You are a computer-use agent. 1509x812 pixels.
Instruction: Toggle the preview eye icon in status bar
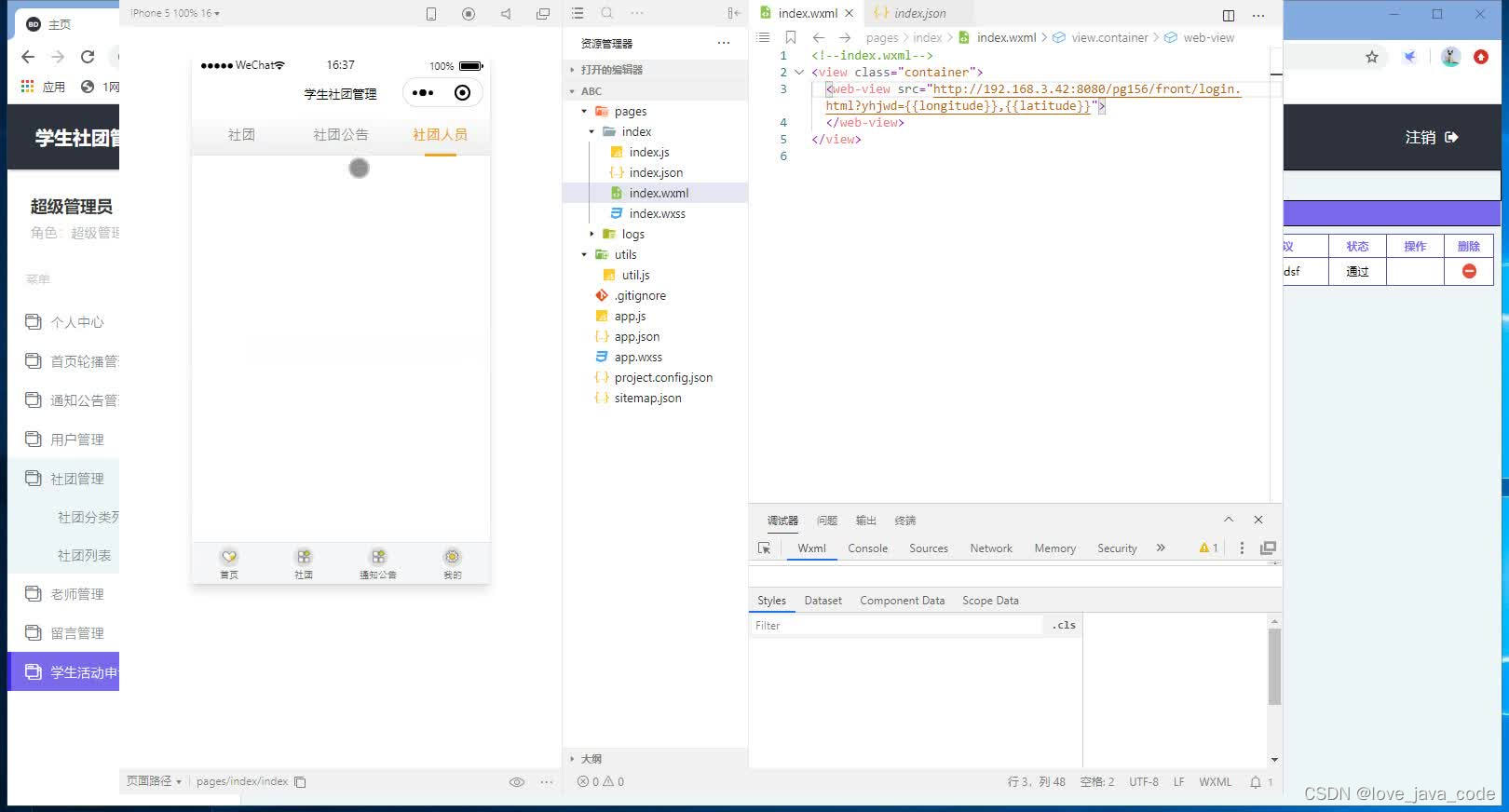[x=517, y=782]
